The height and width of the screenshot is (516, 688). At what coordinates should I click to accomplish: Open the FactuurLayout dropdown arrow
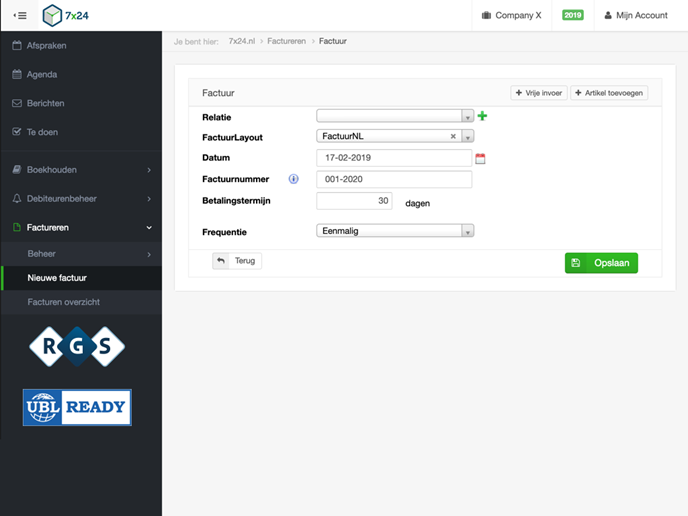tap(467, 137)
